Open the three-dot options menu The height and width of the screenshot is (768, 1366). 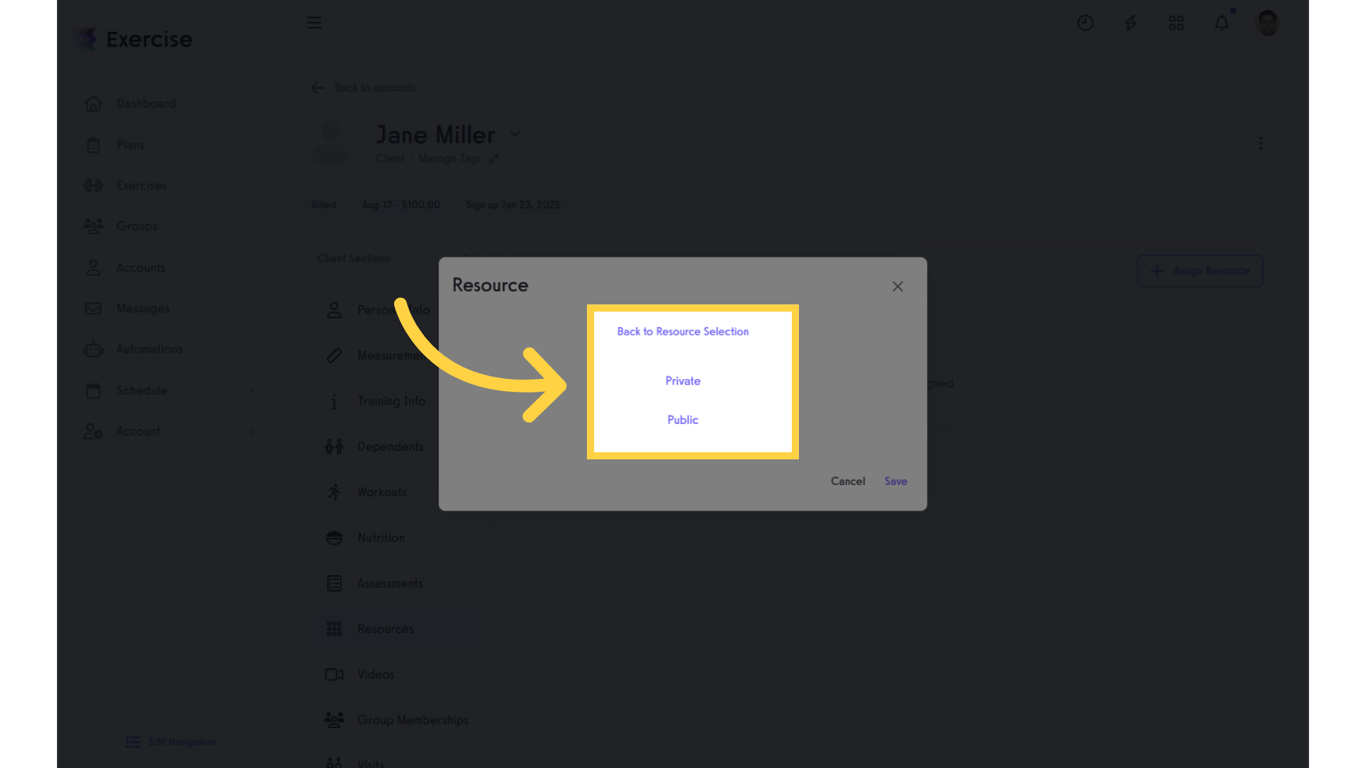(1260, 143)
